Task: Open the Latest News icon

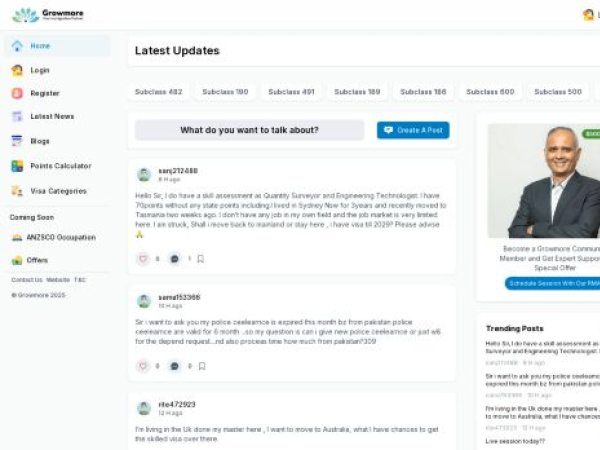Action: (17, 117)
